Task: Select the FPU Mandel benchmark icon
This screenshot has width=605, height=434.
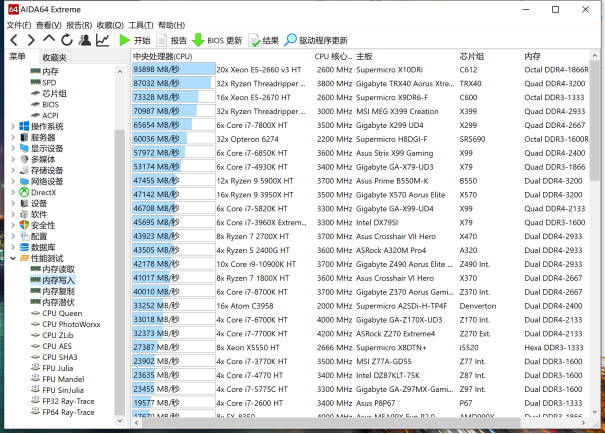Action: click(x=35, y=379)
